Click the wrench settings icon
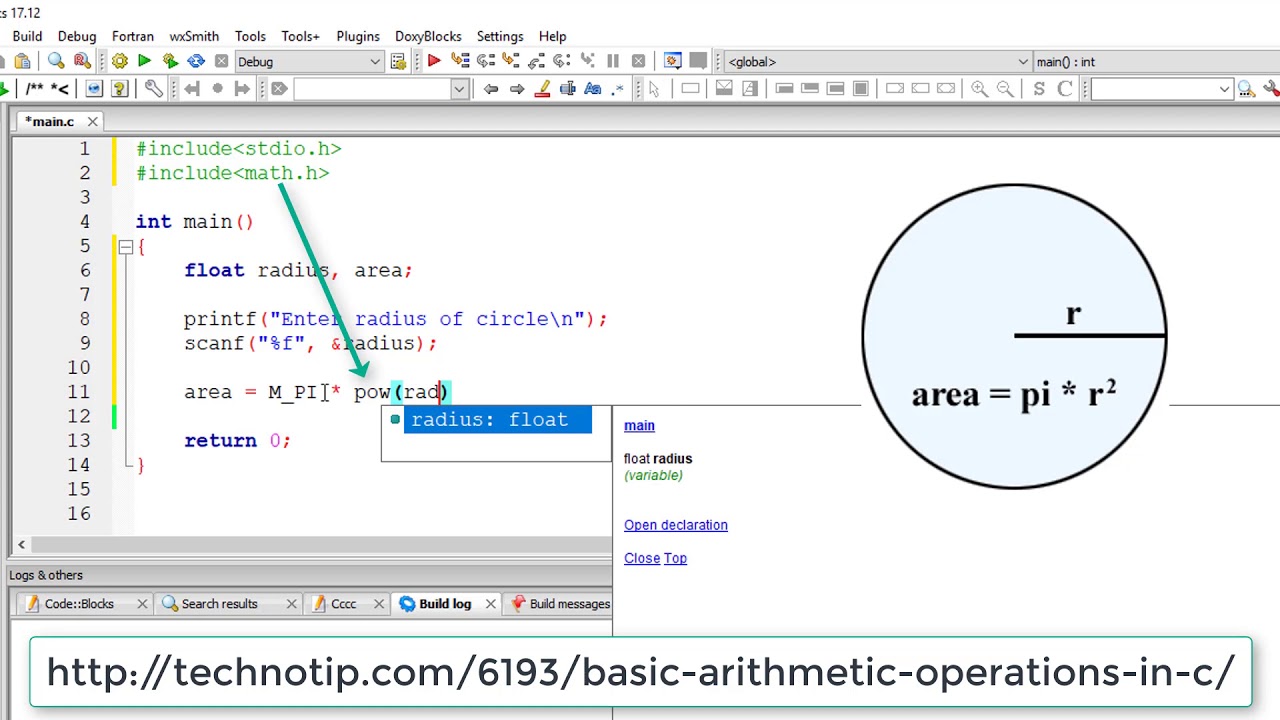 pyautogui.click(x=153, y=89)
